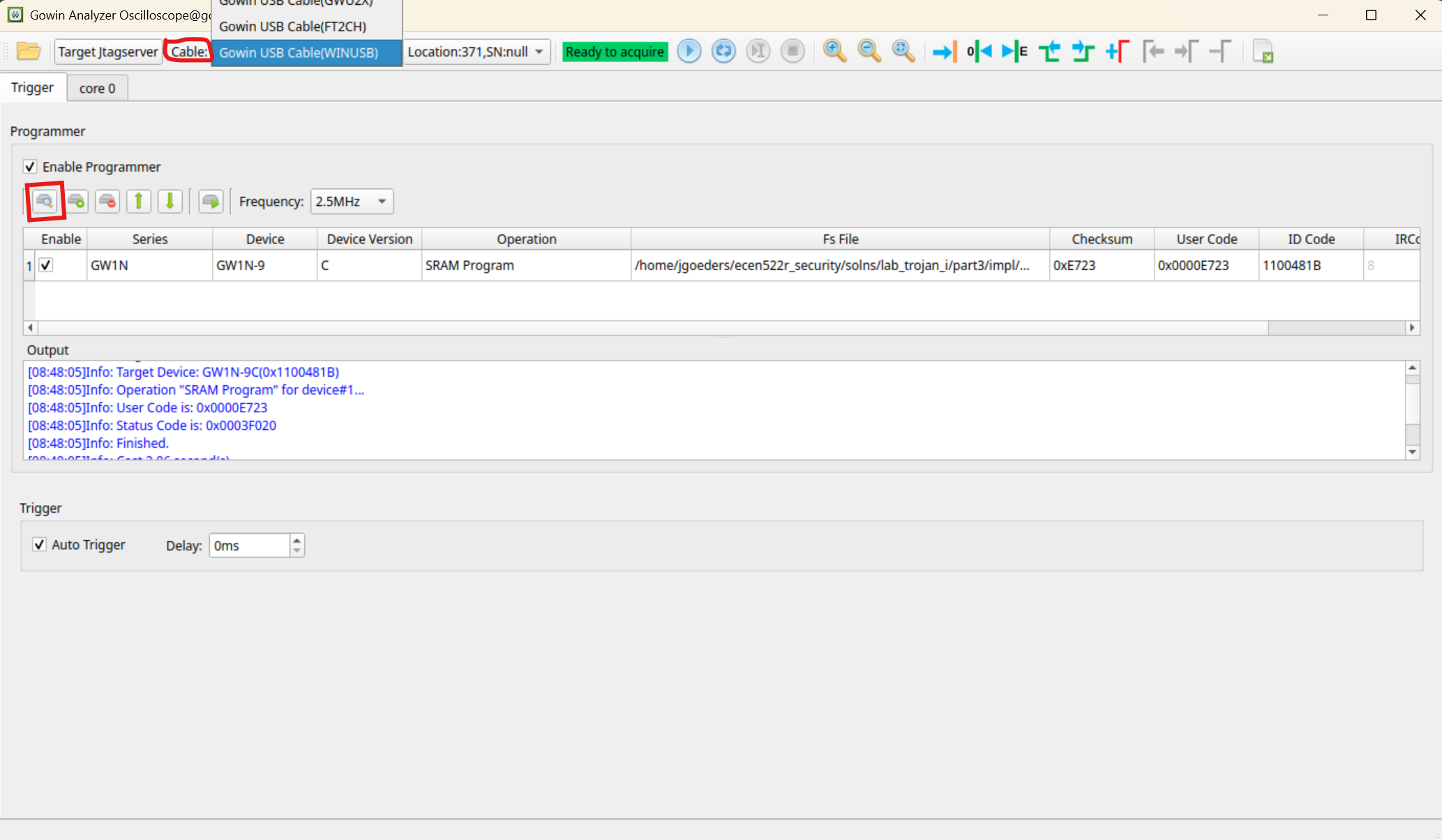Maximize the Gowin Analyzer Oscilloscope window
This screenshot has height=840, width=1442.
1371,15
